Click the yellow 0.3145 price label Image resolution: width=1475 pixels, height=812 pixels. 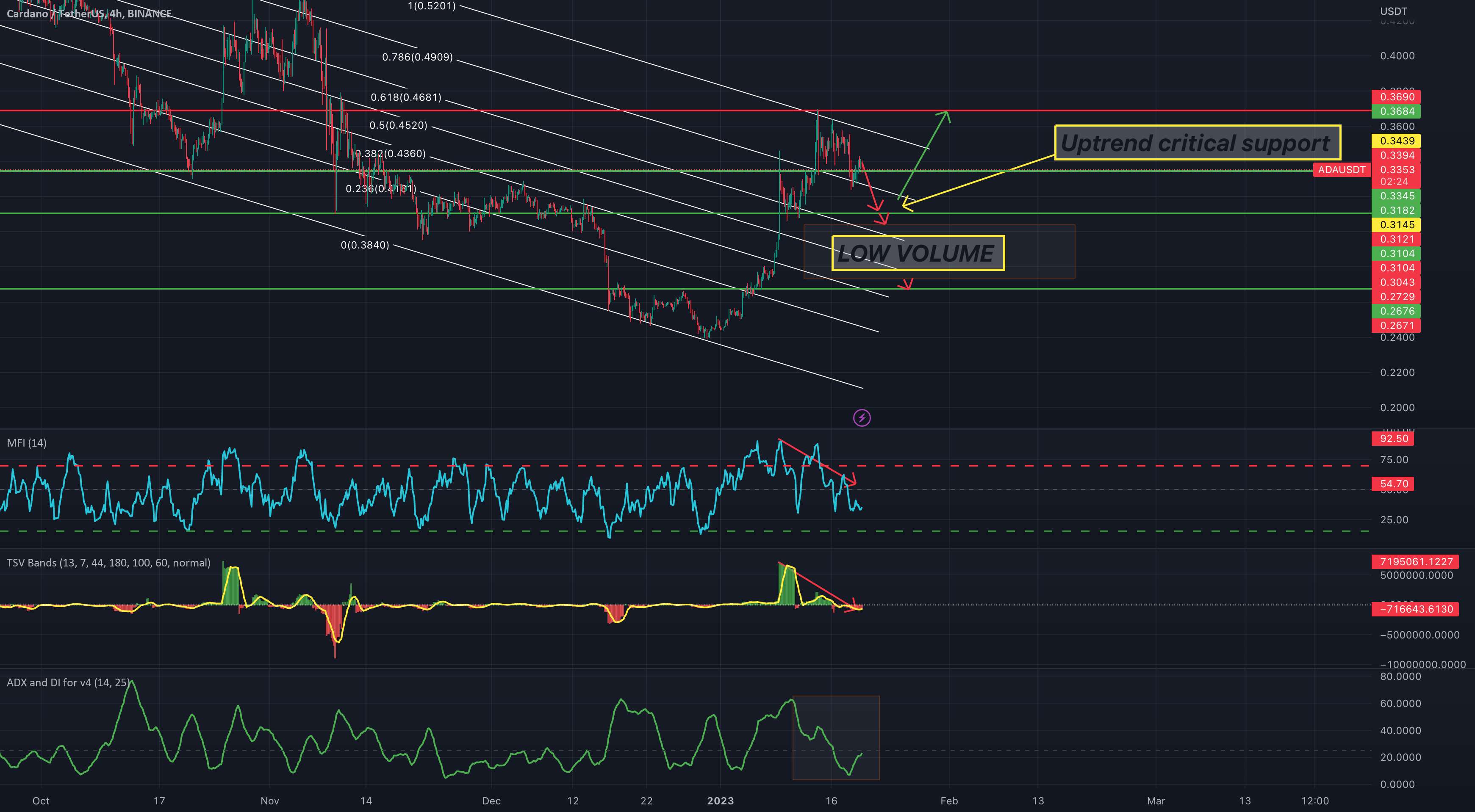coord(1396,225)
